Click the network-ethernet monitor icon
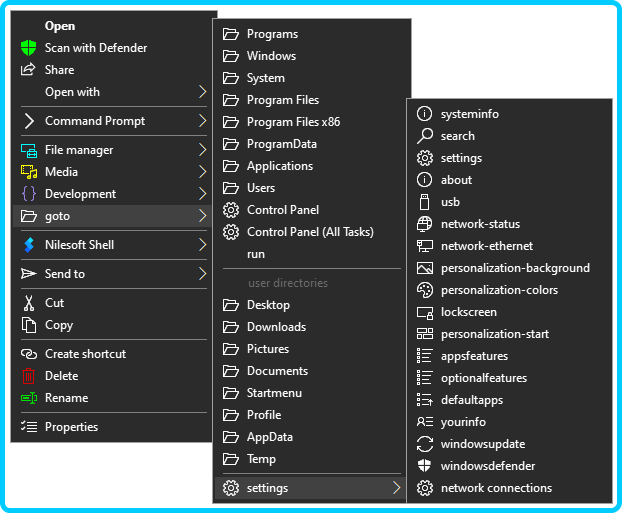 click(424, 246)
